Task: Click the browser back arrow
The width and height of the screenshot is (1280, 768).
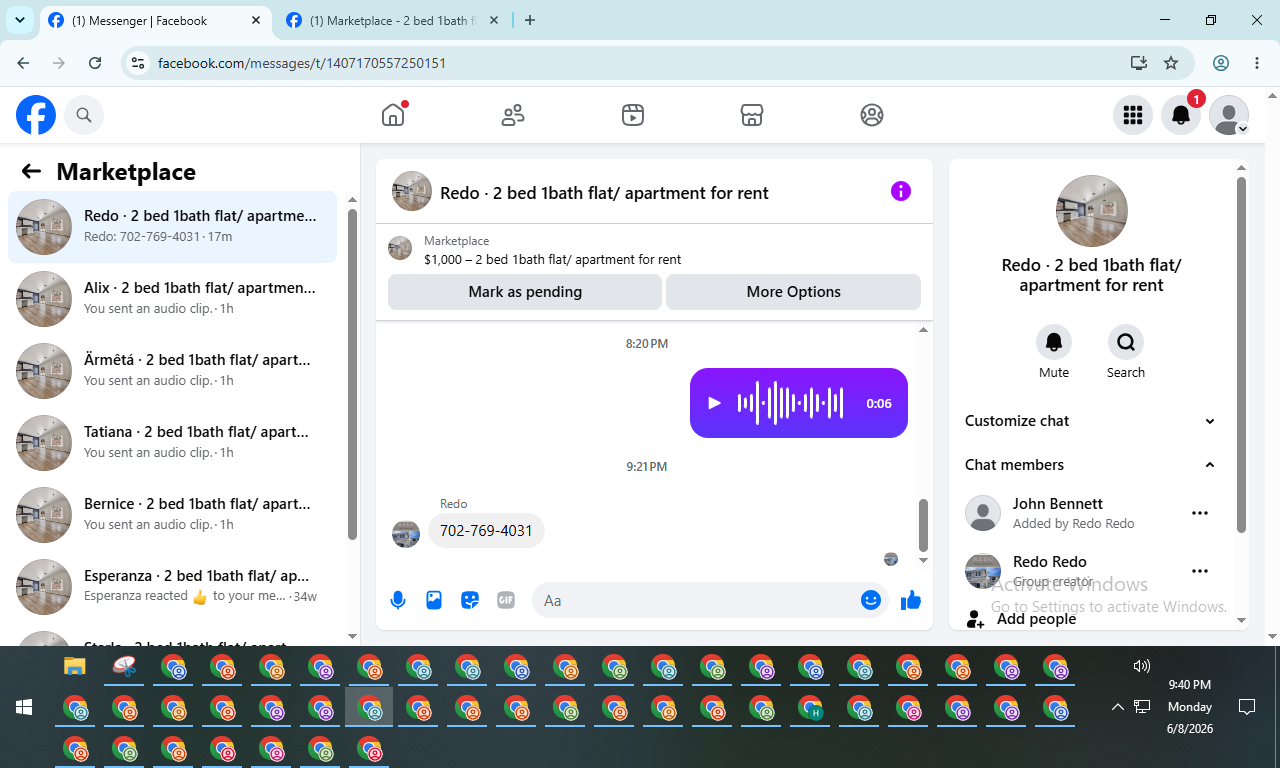Action: 23,63
